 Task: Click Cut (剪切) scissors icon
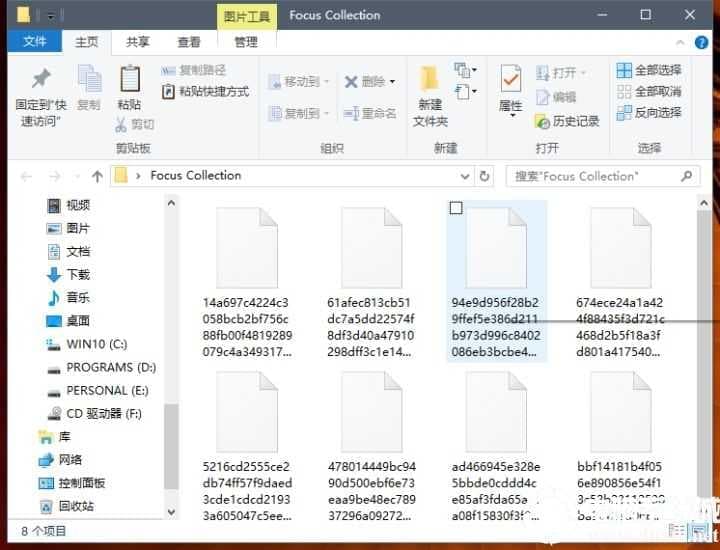(121, 124)
